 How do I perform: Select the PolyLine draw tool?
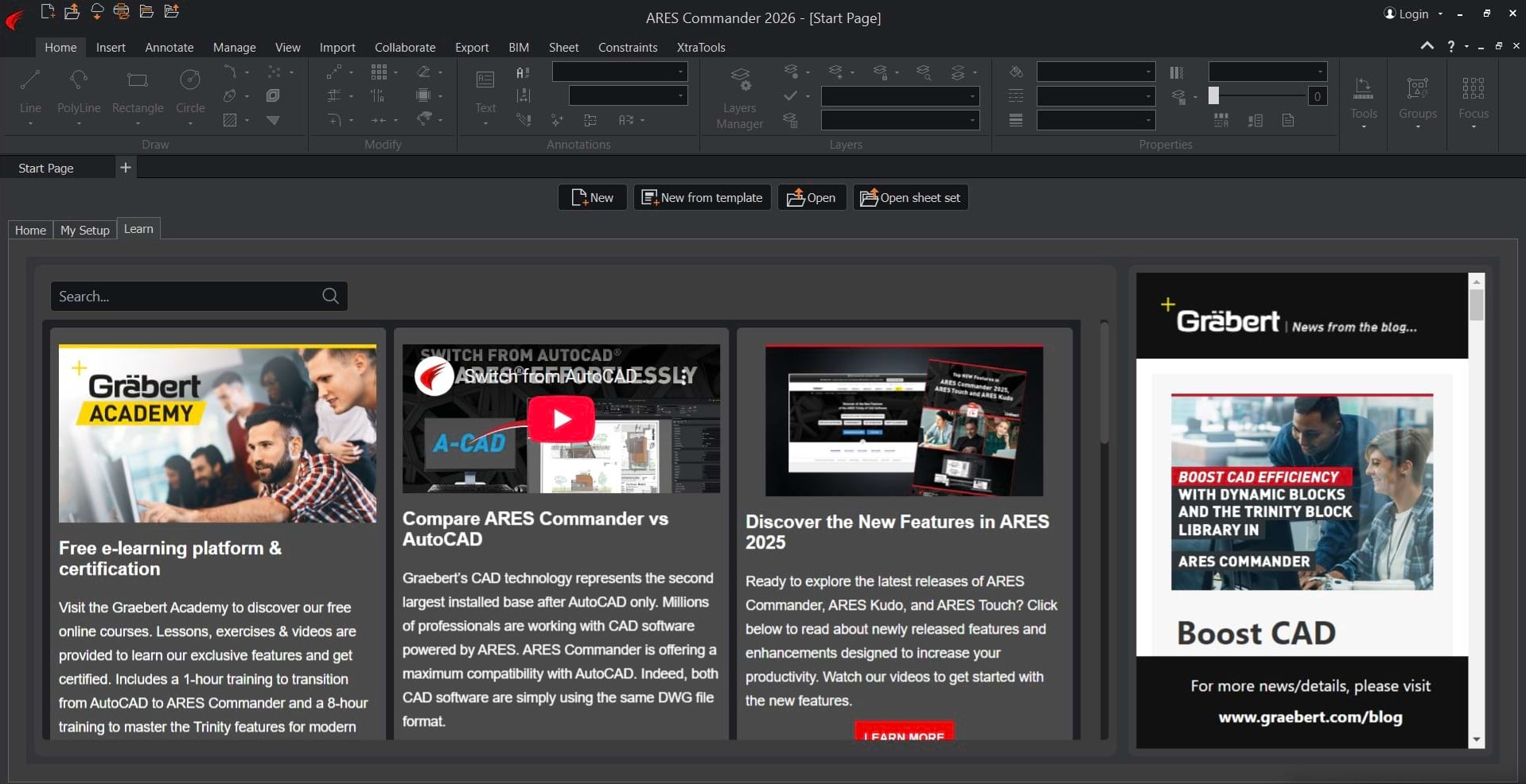(79, 91)
